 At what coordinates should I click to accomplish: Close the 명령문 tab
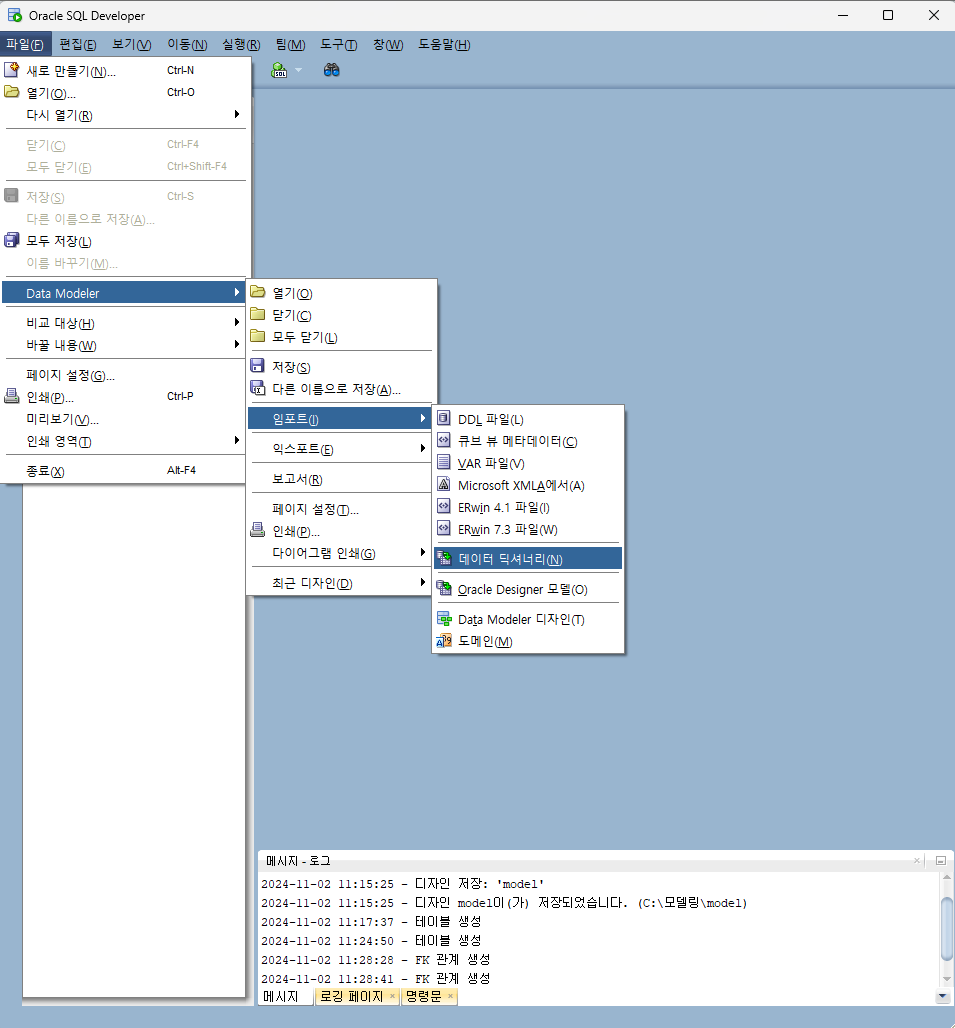tap(450, 996)
